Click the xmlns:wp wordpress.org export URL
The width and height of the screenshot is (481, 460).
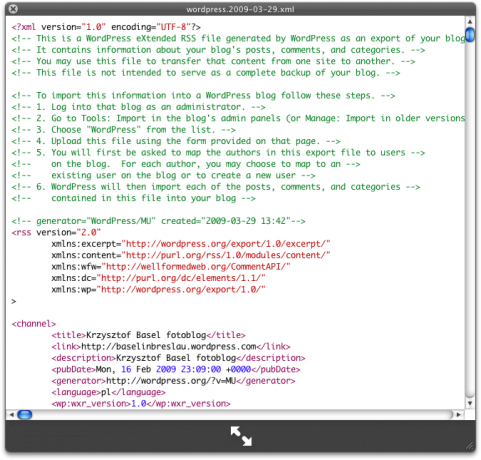[181, 289]
